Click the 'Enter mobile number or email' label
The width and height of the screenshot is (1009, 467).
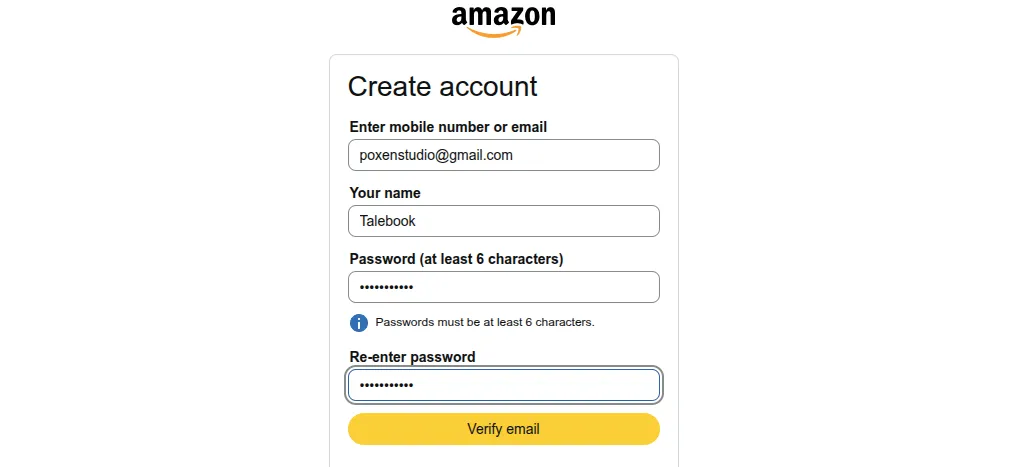tap(448, 127)
